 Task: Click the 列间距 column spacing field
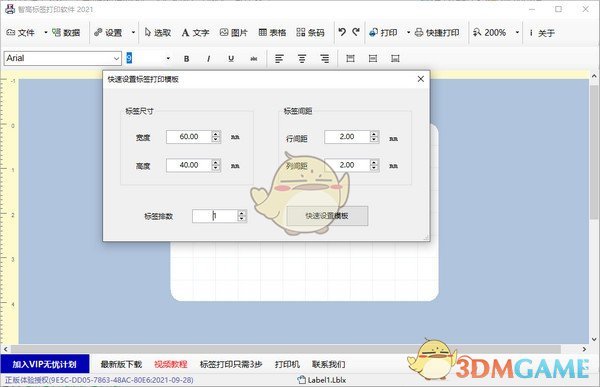coord(347,165)
